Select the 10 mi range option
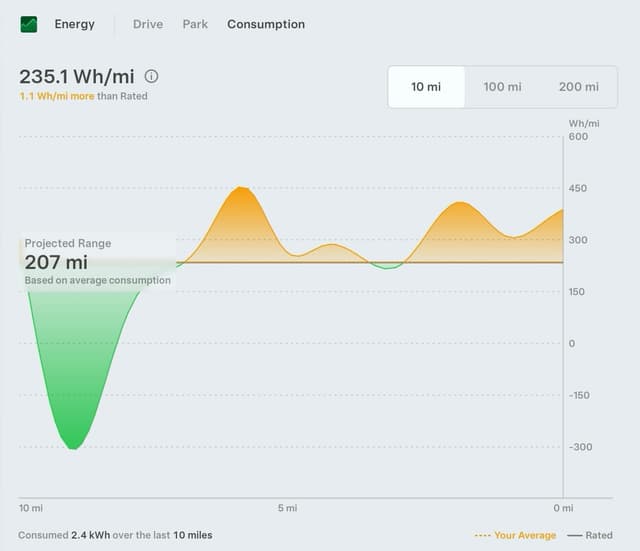This screenshot has height=551, width=640. pos(426,87)
